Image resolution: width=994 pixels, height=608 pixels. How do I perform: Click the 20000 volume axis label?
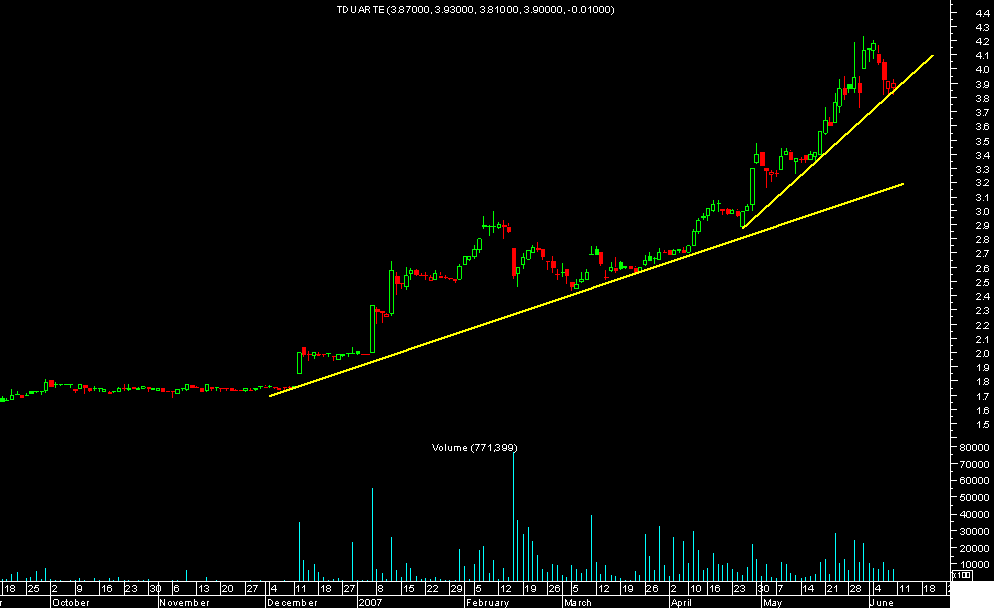pyautogui.click(x=974, y=548)
